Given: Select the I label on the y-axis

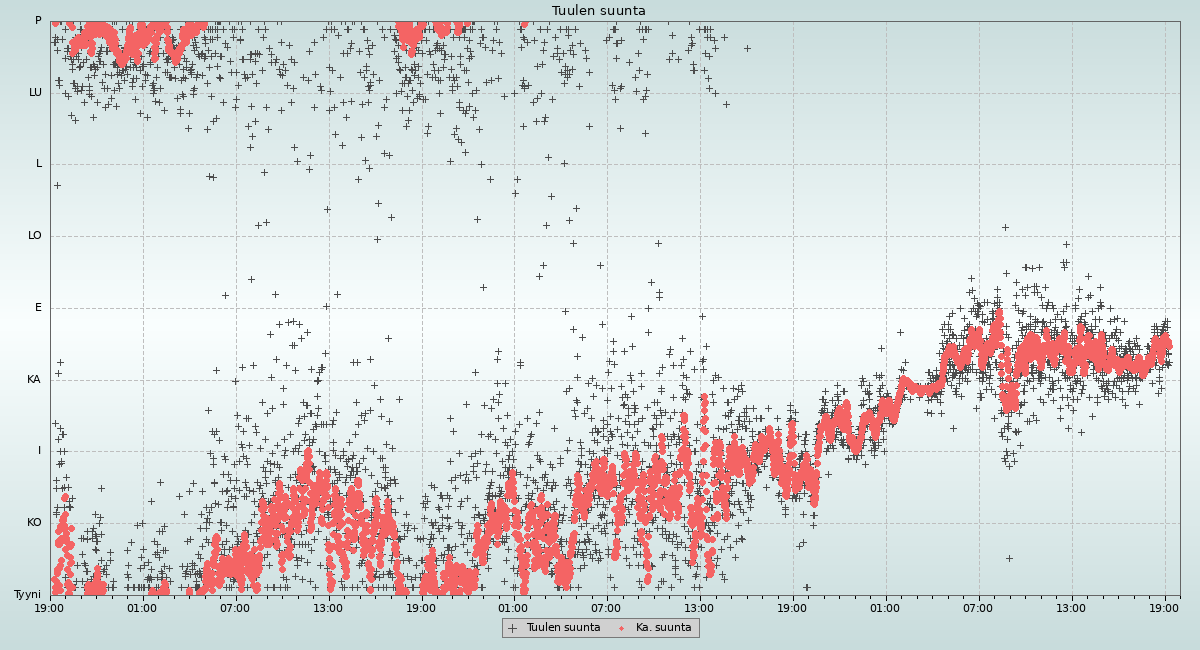Looking at the screenshot, I should pyautogui.click(x=40, y=451).
